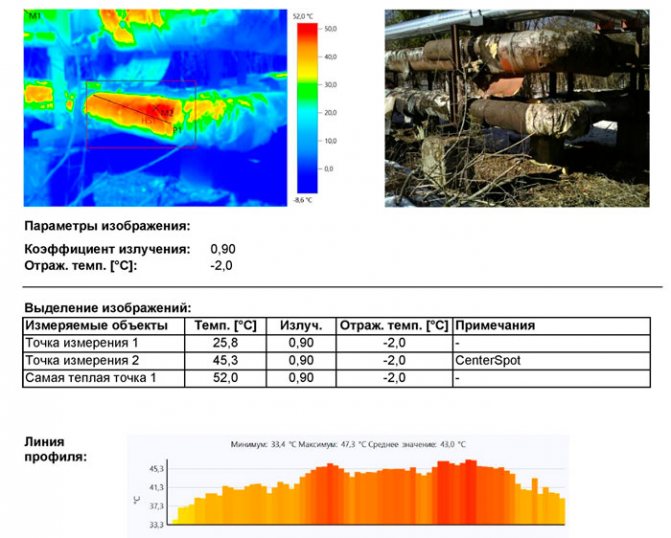Click the emissivity value 0,90 in parameters

point(223,247)
